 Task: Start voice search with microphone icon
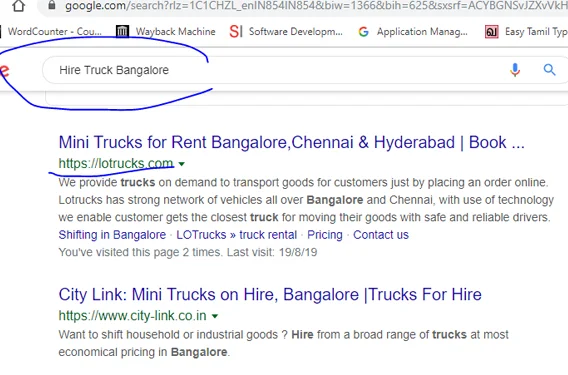coord(515,70)
